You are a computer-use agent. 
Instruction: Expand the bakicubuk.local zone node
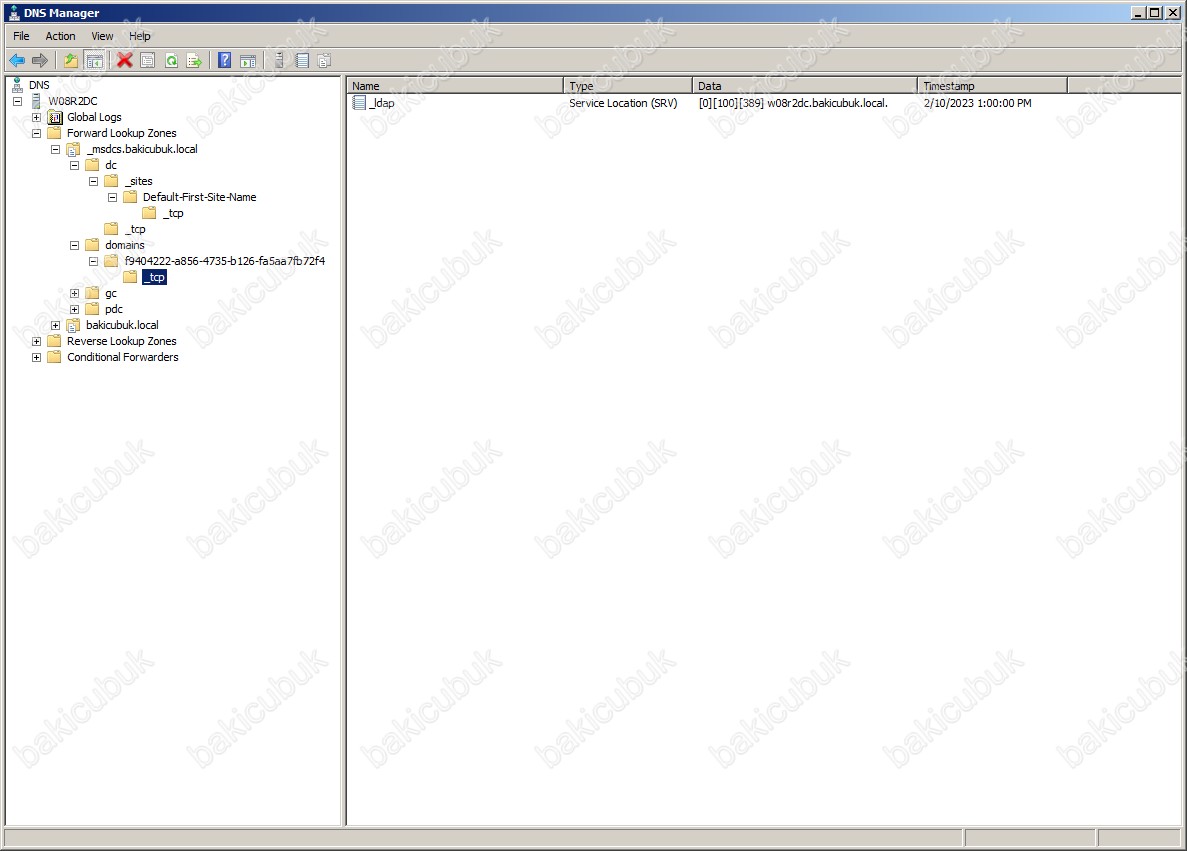click(x=55, y=326)
